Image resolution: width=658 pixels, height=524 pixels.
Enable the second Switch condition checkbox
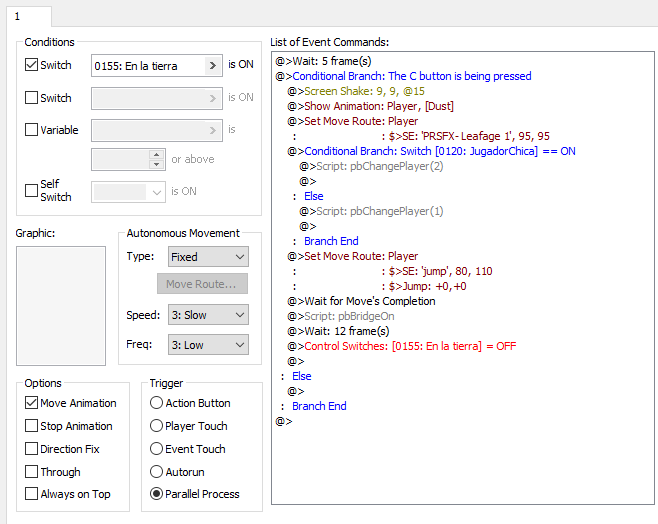(x=31, y=98)
